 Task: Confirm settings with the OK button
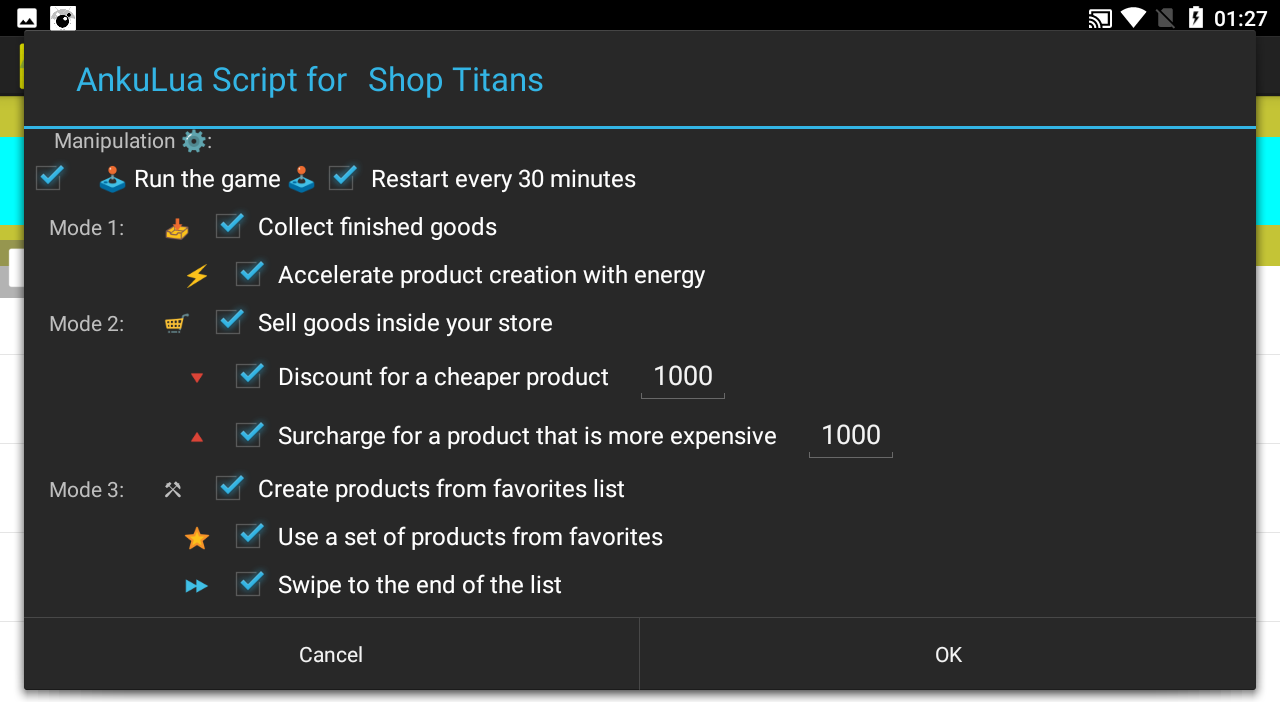tap(948, 655)
